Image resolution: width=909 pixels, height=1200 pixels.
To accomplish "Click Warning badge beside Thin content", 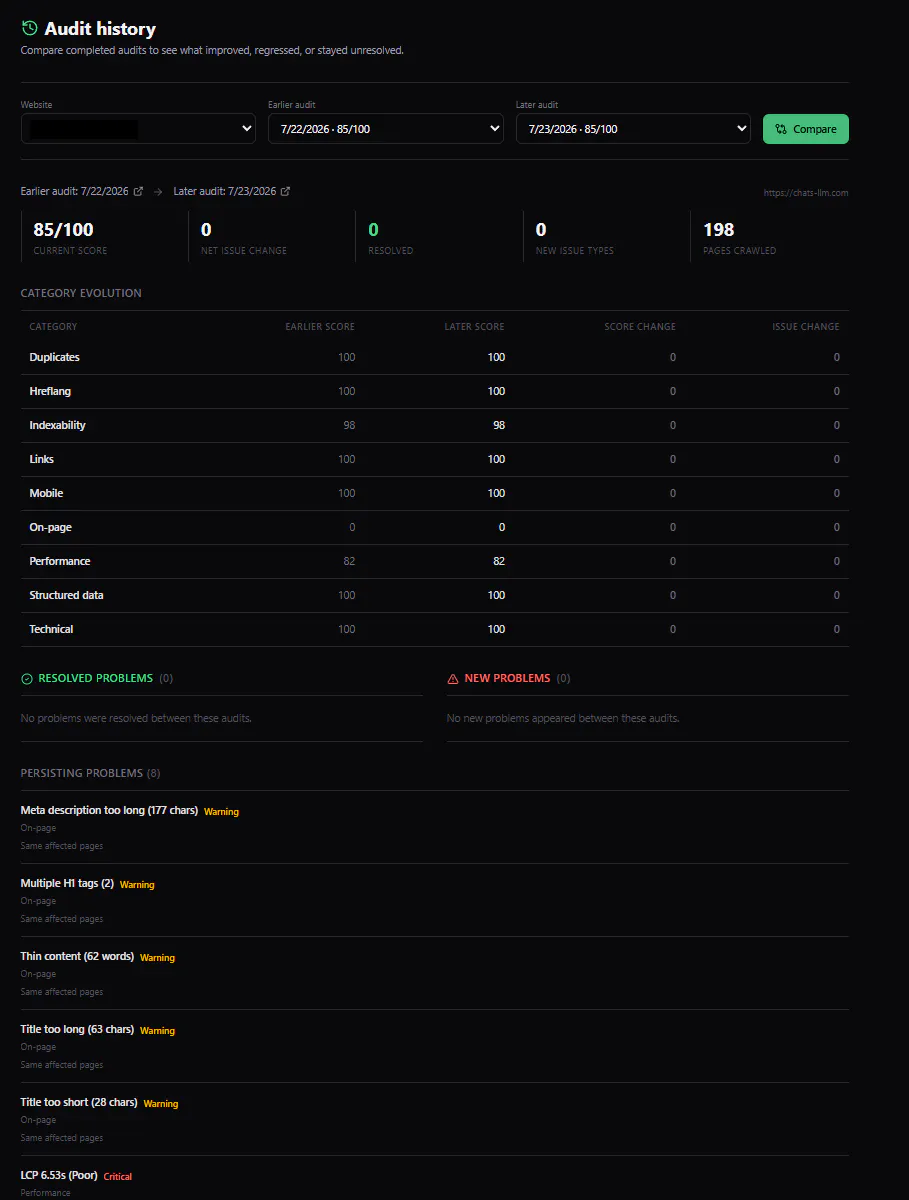I will coord(157,958).
